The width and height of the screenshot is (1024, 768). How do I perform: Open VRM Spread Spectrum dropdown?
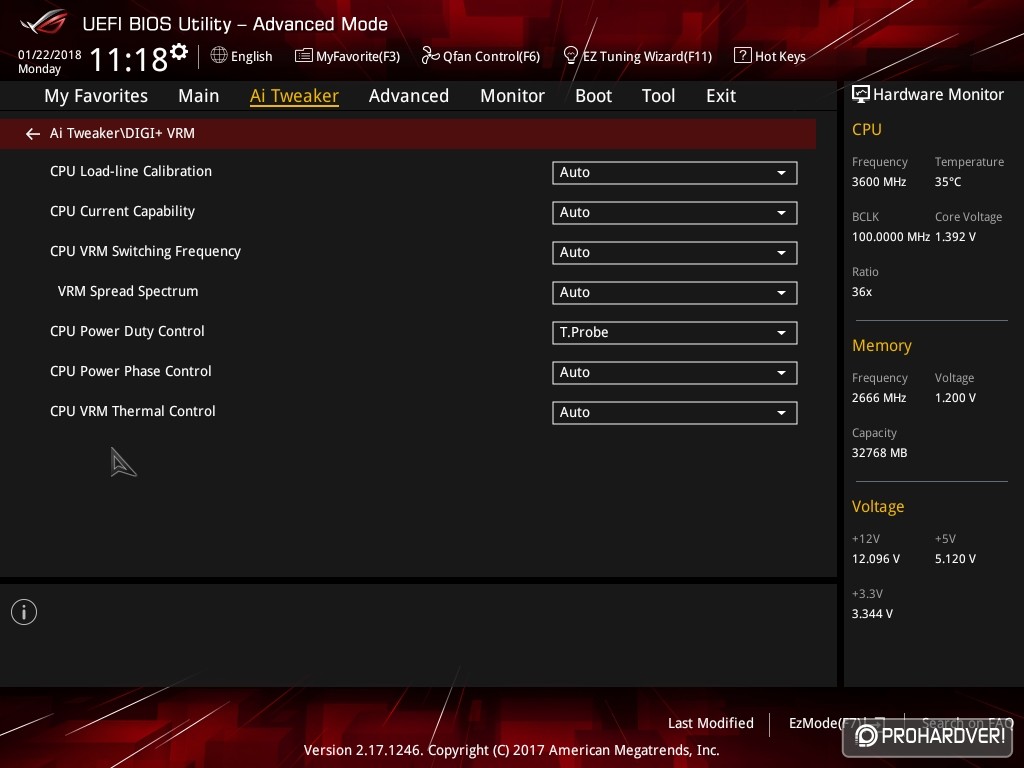[x=675, y=293]
